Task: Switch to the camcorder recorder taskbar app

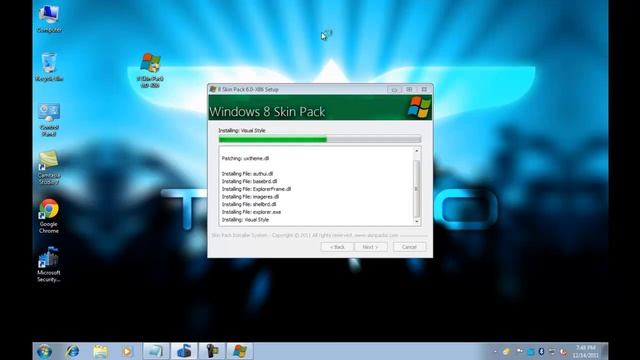Action: tap(211, 351)
